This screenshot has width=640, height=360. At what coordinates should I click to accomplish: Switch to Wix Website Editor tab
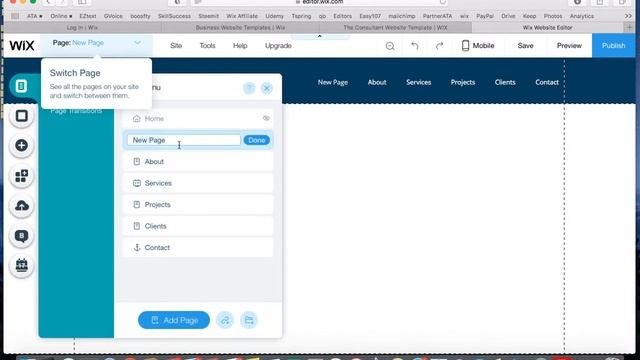coord(547,27)
